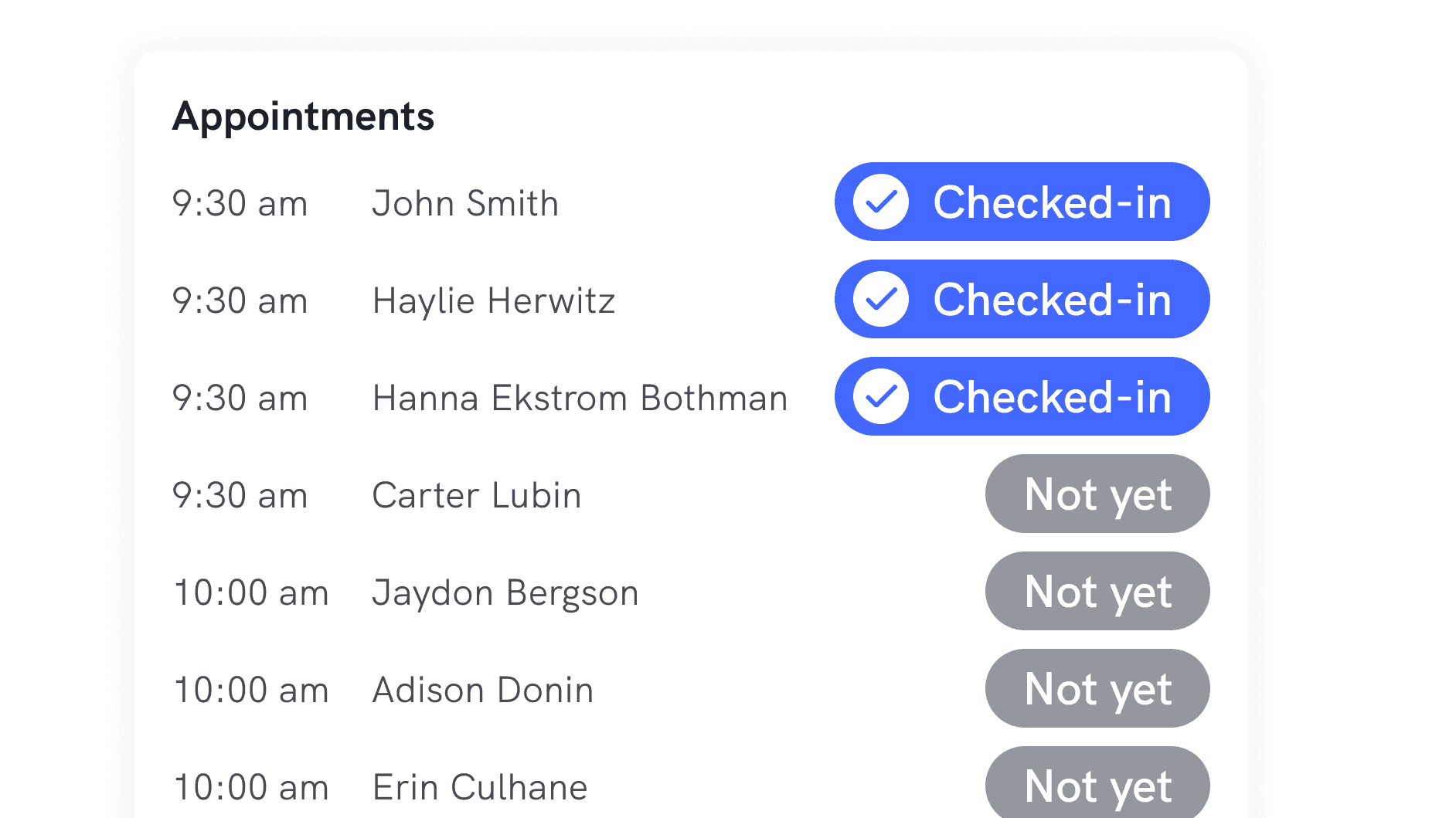The width and height of the screenshot is (1456, 818).
Task: Mark Jaydon Bergson via Not yet button
Action: 1097,592
